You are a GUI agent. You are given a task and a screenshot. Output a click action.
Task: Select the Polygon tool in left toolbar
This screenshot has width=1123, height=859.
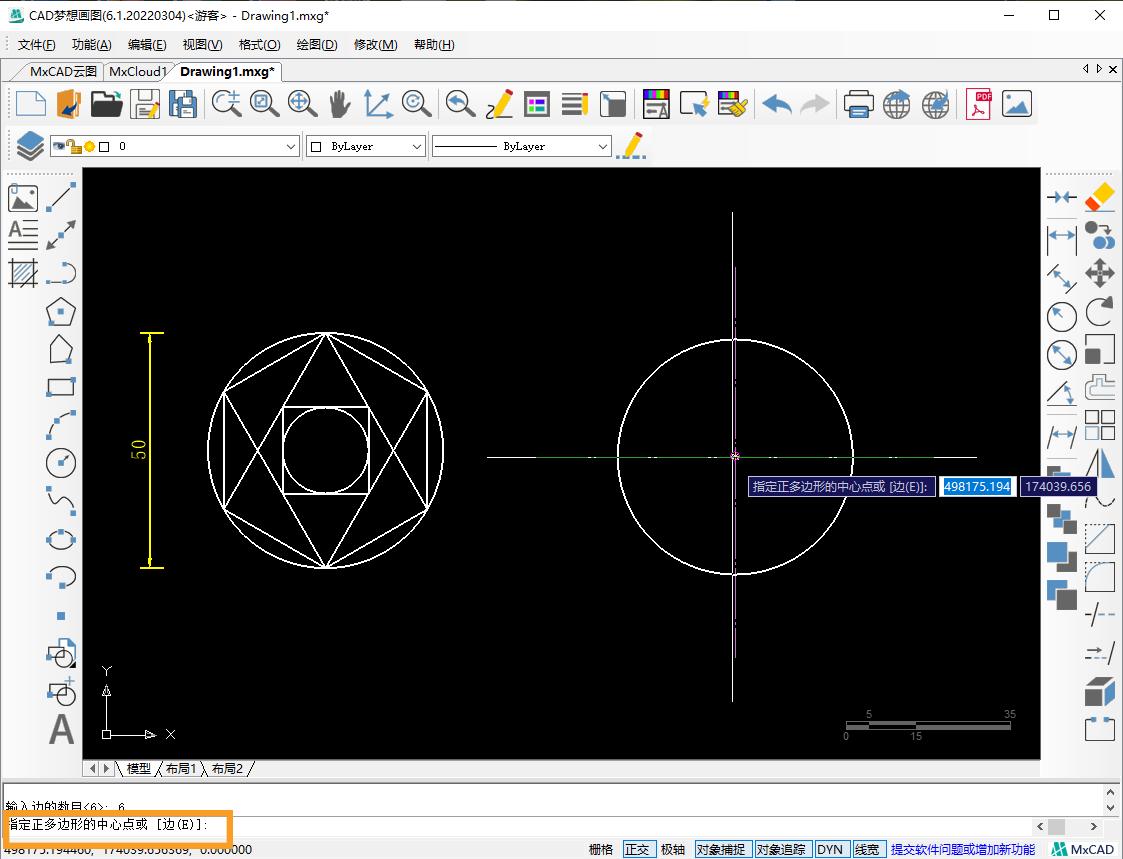pyautogui.click(x=61, y=312)
